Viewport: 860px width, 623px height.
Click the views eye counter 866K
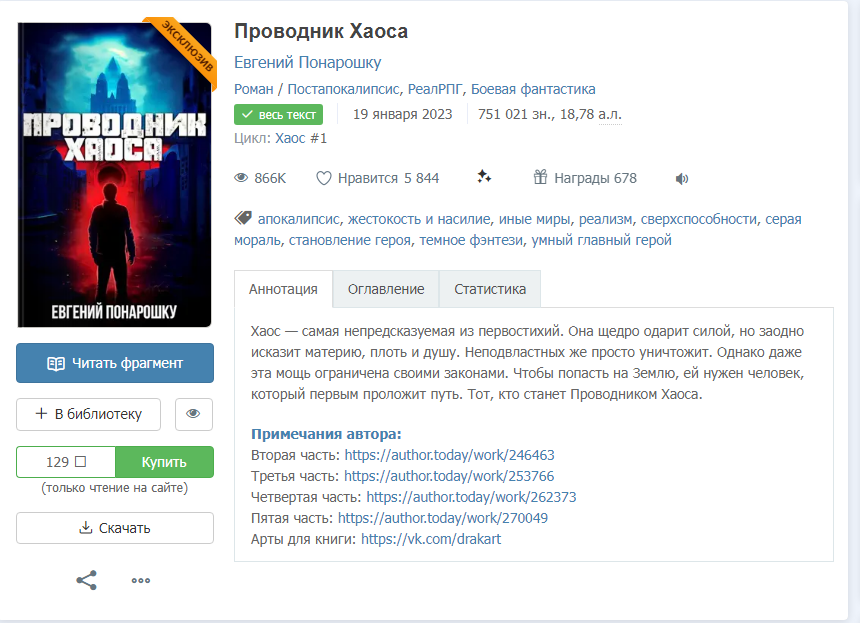pyautogui.click(x=260, y=178)
